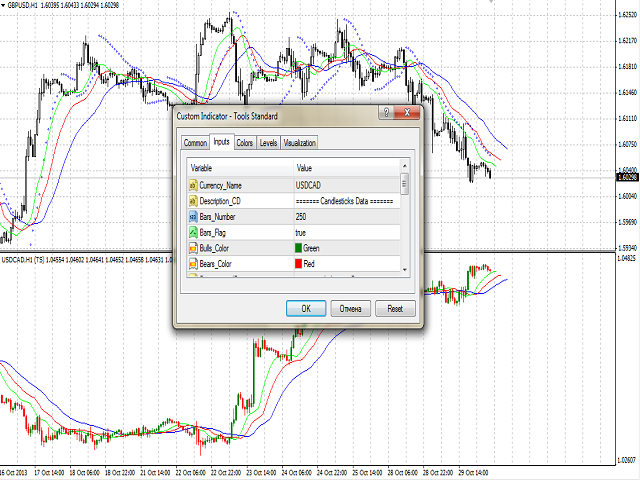
Task: Click the 23 Oct 14:00 time label
Action: click(x=260, y=473)
